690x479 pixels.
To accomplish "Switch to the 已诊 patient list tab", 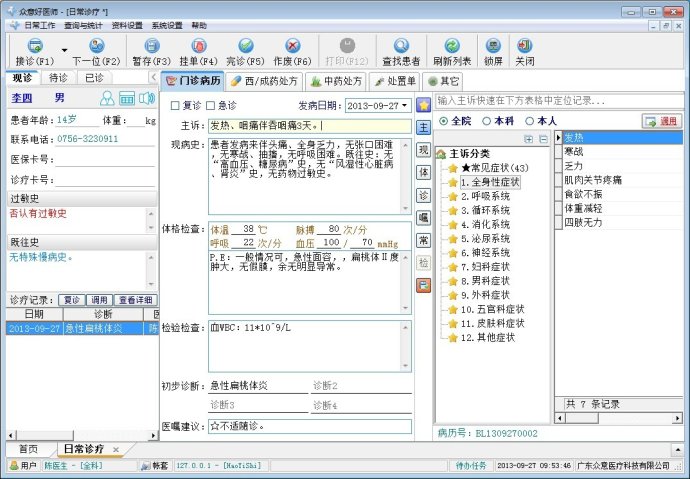I will tap(94, 78).
